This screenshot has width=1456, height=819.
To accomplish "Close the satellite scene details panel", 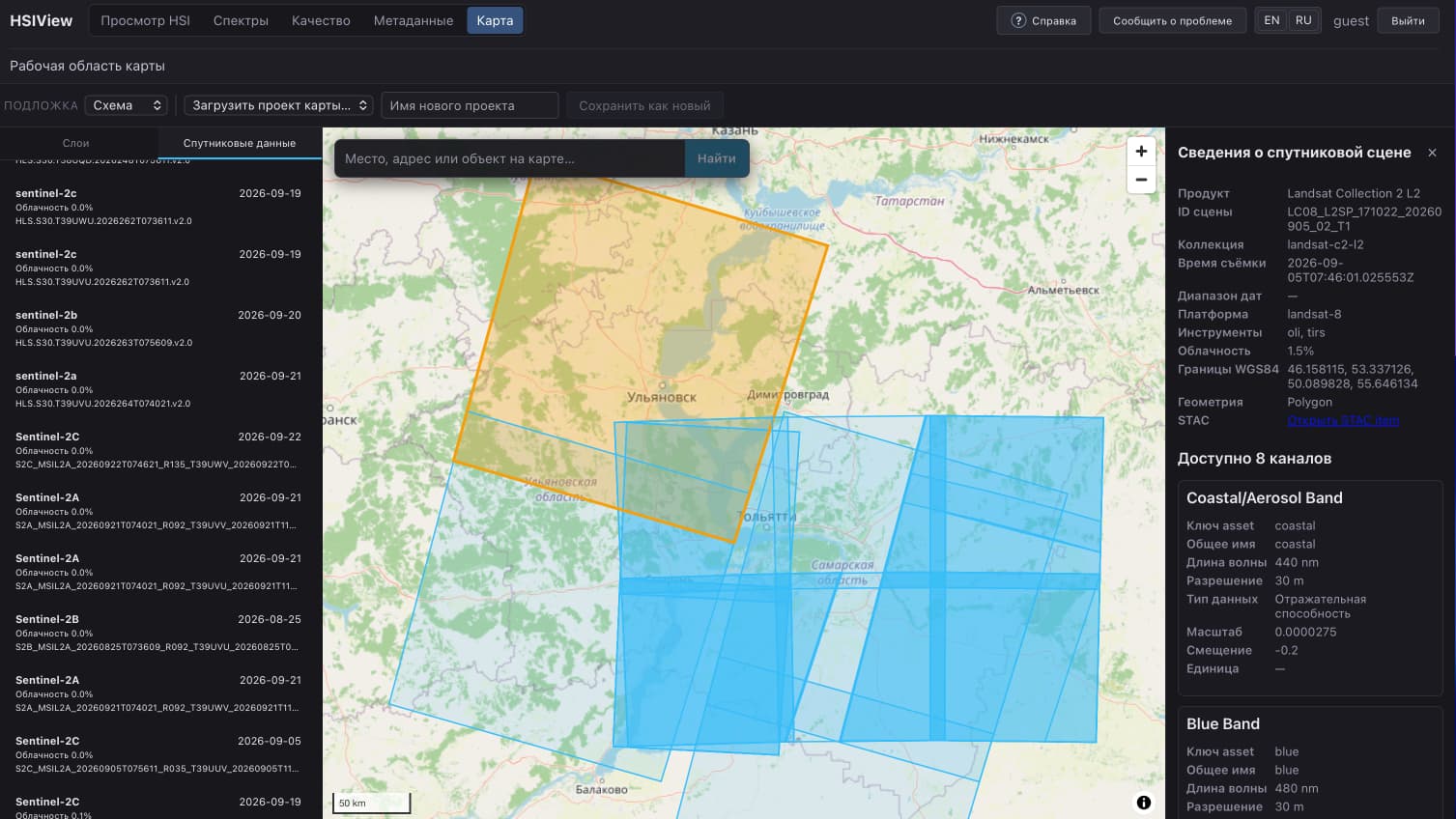I will pyautogui.click(x=1432, y=153).
